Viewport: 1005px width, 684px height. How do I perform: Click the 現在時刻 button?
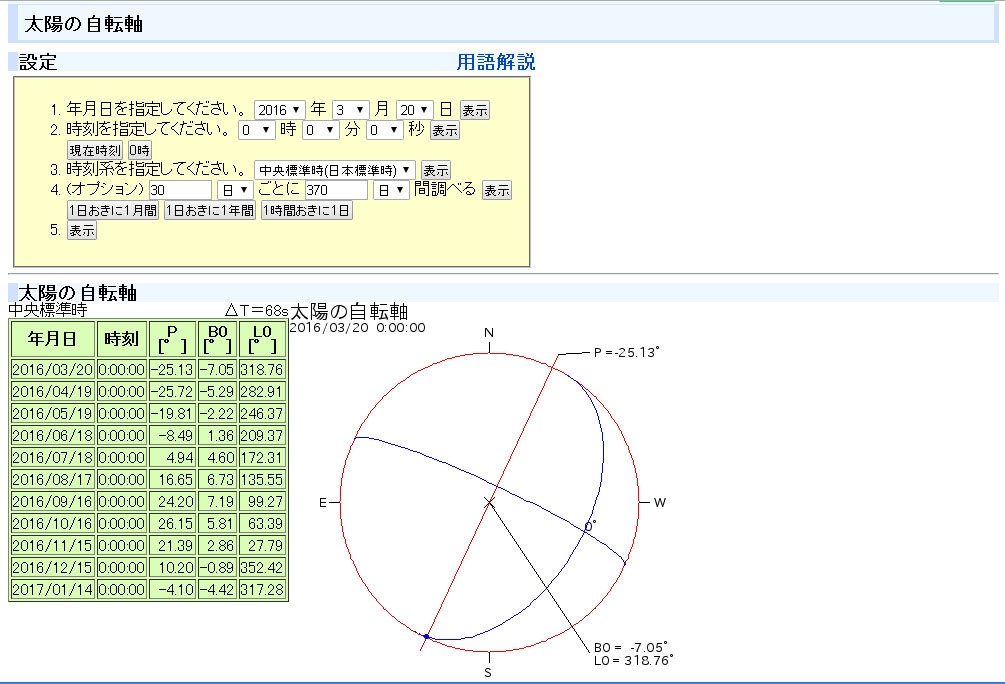95,150
